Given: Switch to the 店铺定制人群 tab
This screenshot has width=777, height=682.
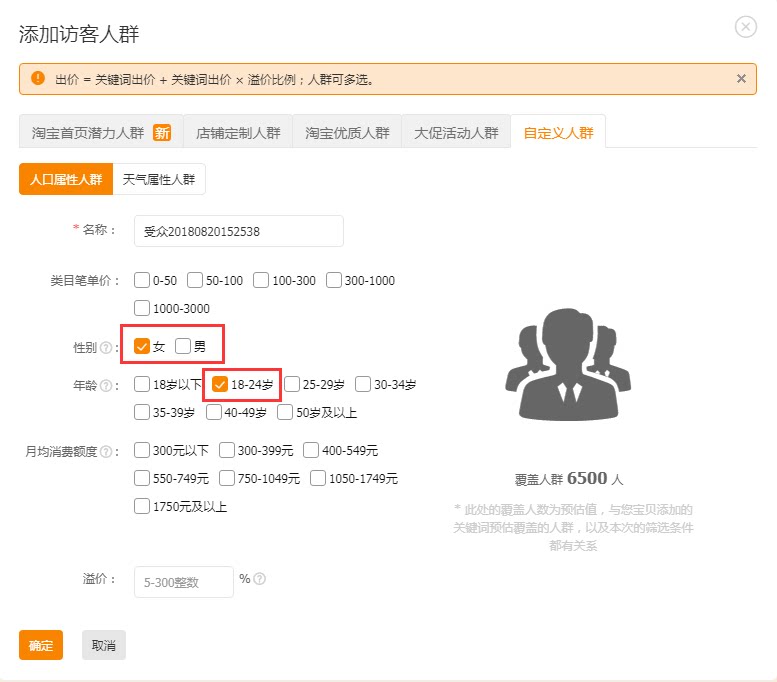Looking at the screenshot, I should click(238, 132).
